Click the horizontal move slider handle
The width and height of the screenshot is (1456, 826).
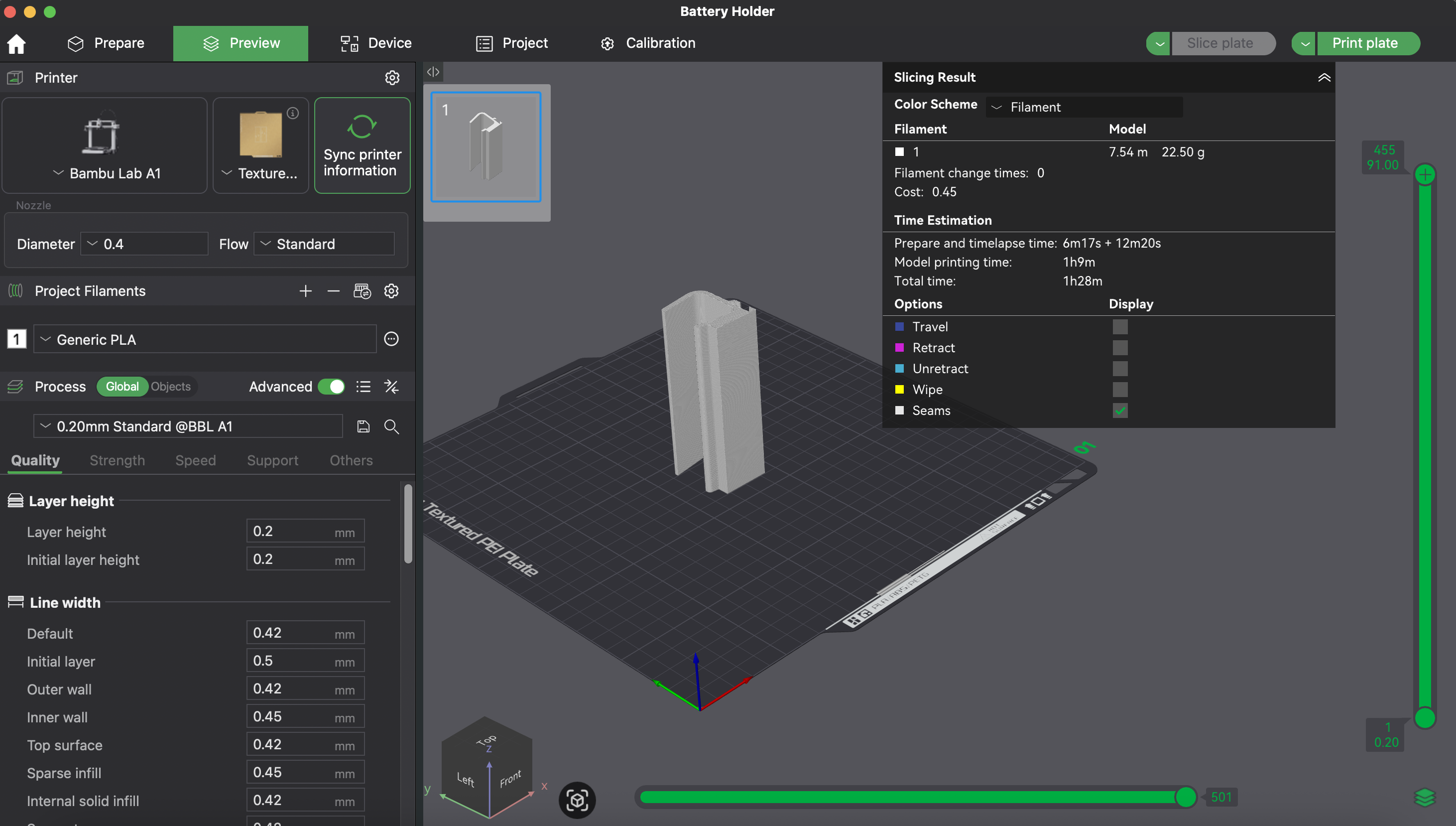pos(1186,797)
